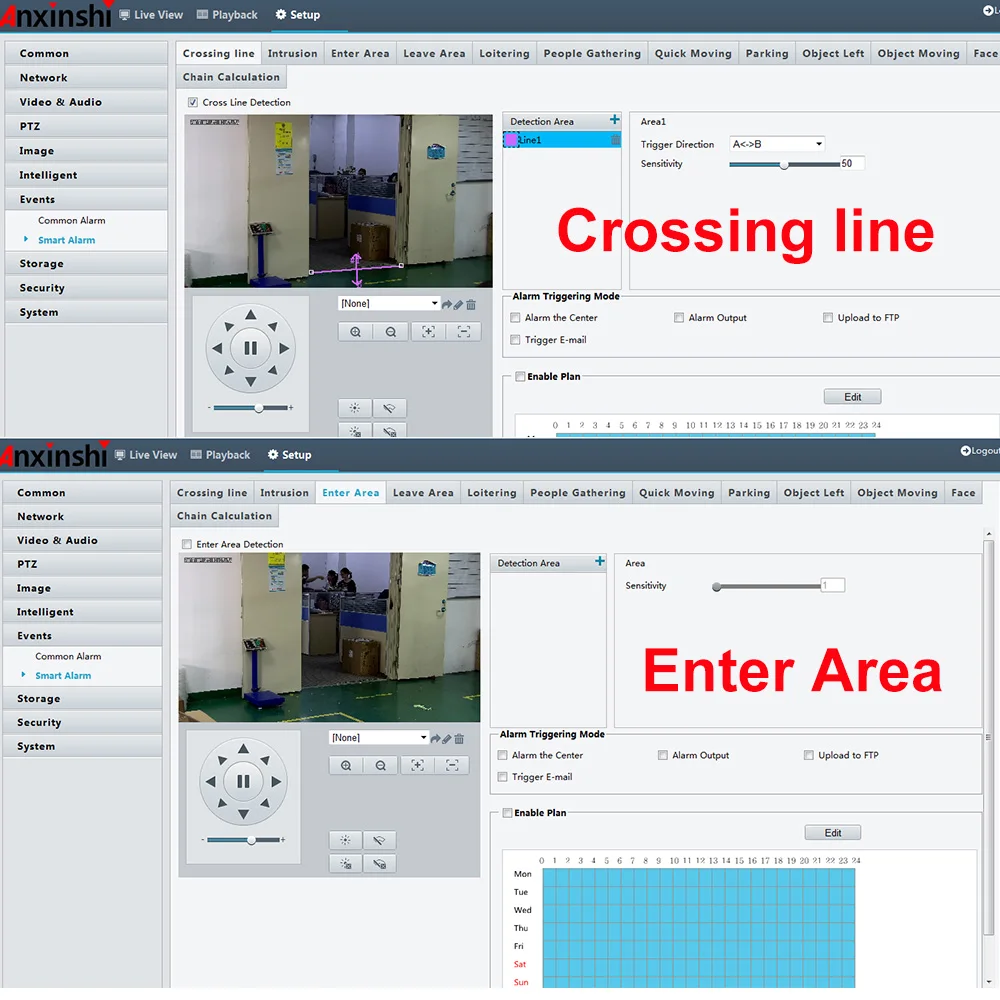The height and width of the screenshot is (1000, 1000).
Task: Click zoom in magnifier under the Enter Area video
Action: pyautogui.click(x=346, y=765)
